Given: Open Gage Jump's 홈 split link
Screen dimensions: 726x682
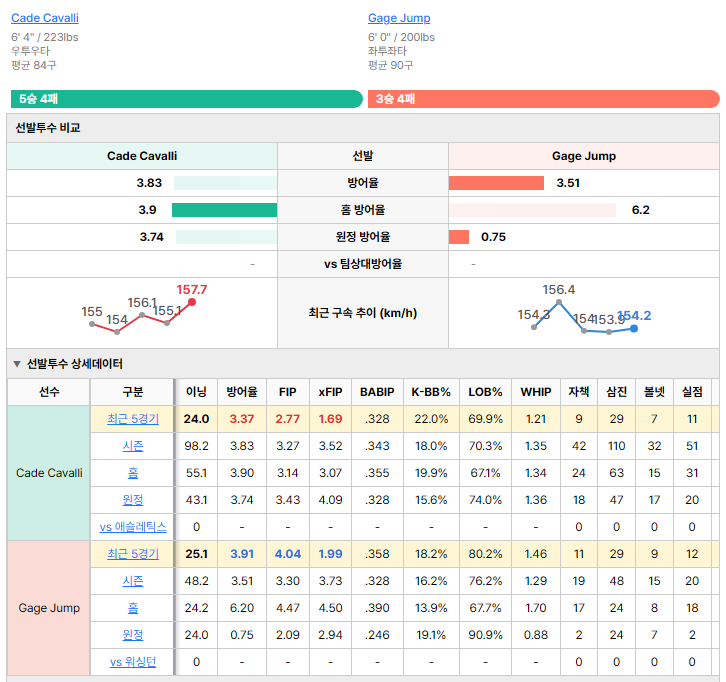Looking at the screenshot, I should [133, 608].
